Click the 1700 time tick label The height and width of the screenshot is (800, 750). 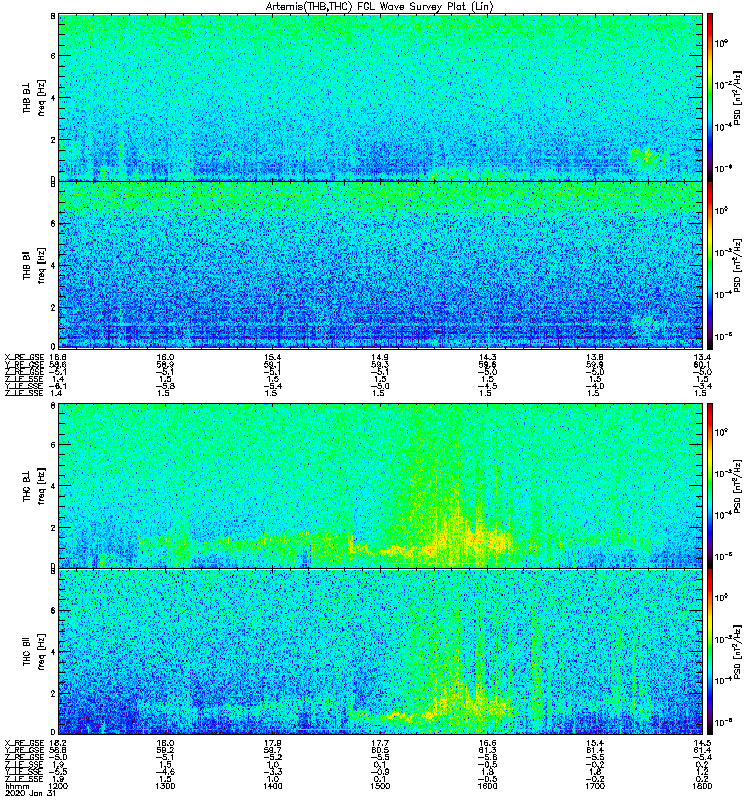(595, 786)
